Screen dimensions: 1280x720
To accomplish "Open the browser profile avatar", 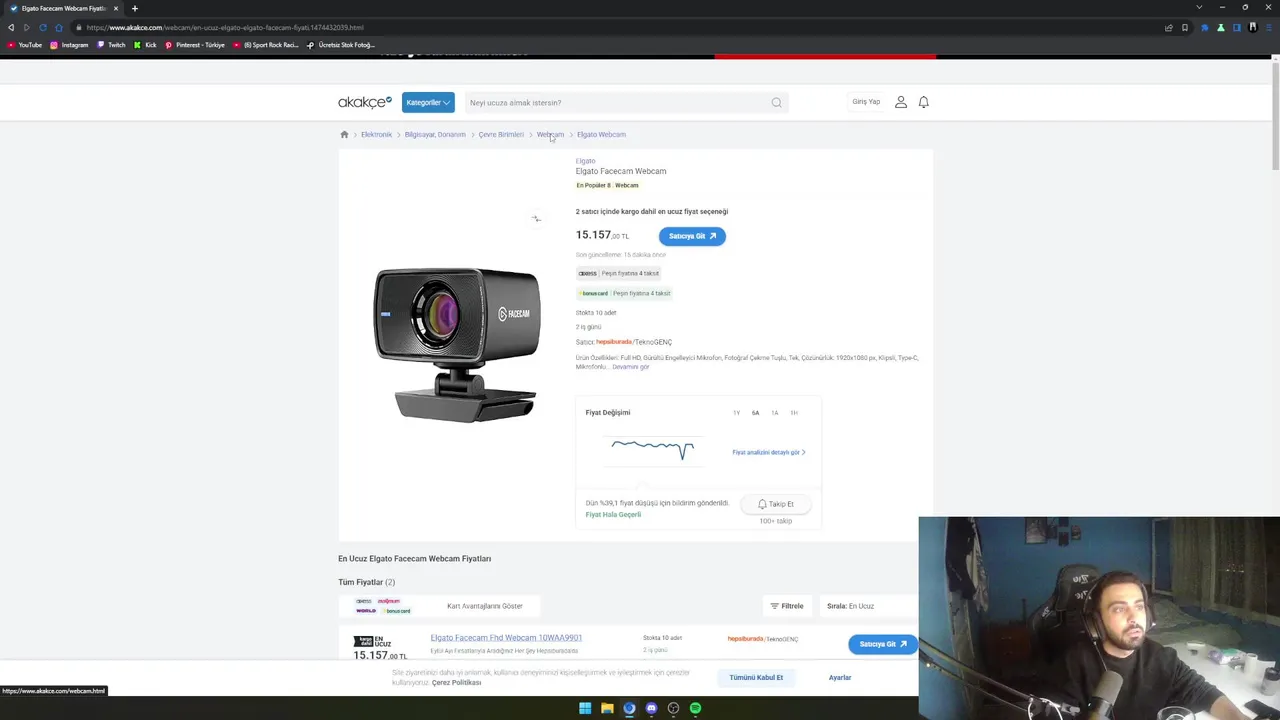I will click(1253, 27).
